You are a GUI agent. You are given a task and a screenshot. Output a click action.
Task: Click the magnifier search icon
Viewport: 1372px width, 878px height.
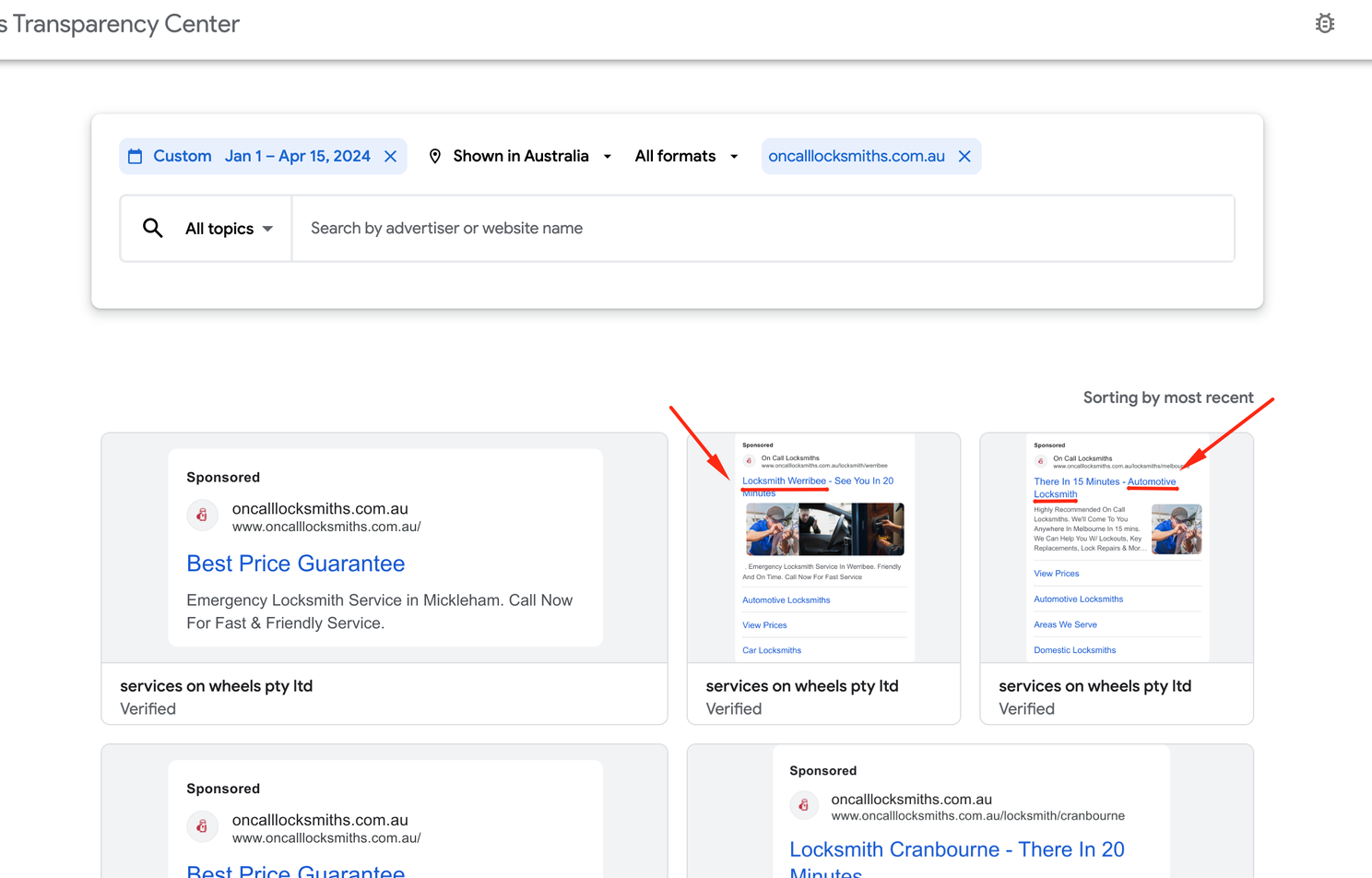[x=153, y=228]
